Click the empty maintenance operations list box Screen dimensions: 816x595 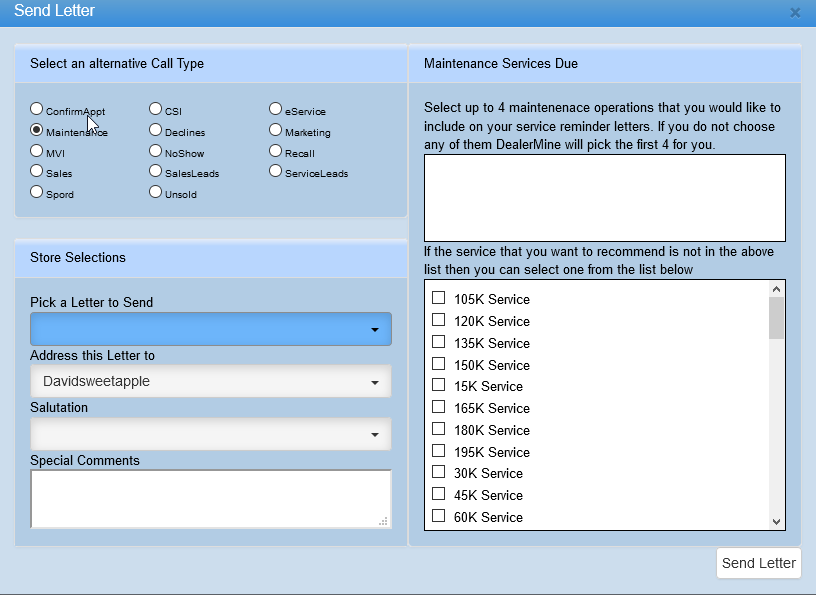coord(604,197)
